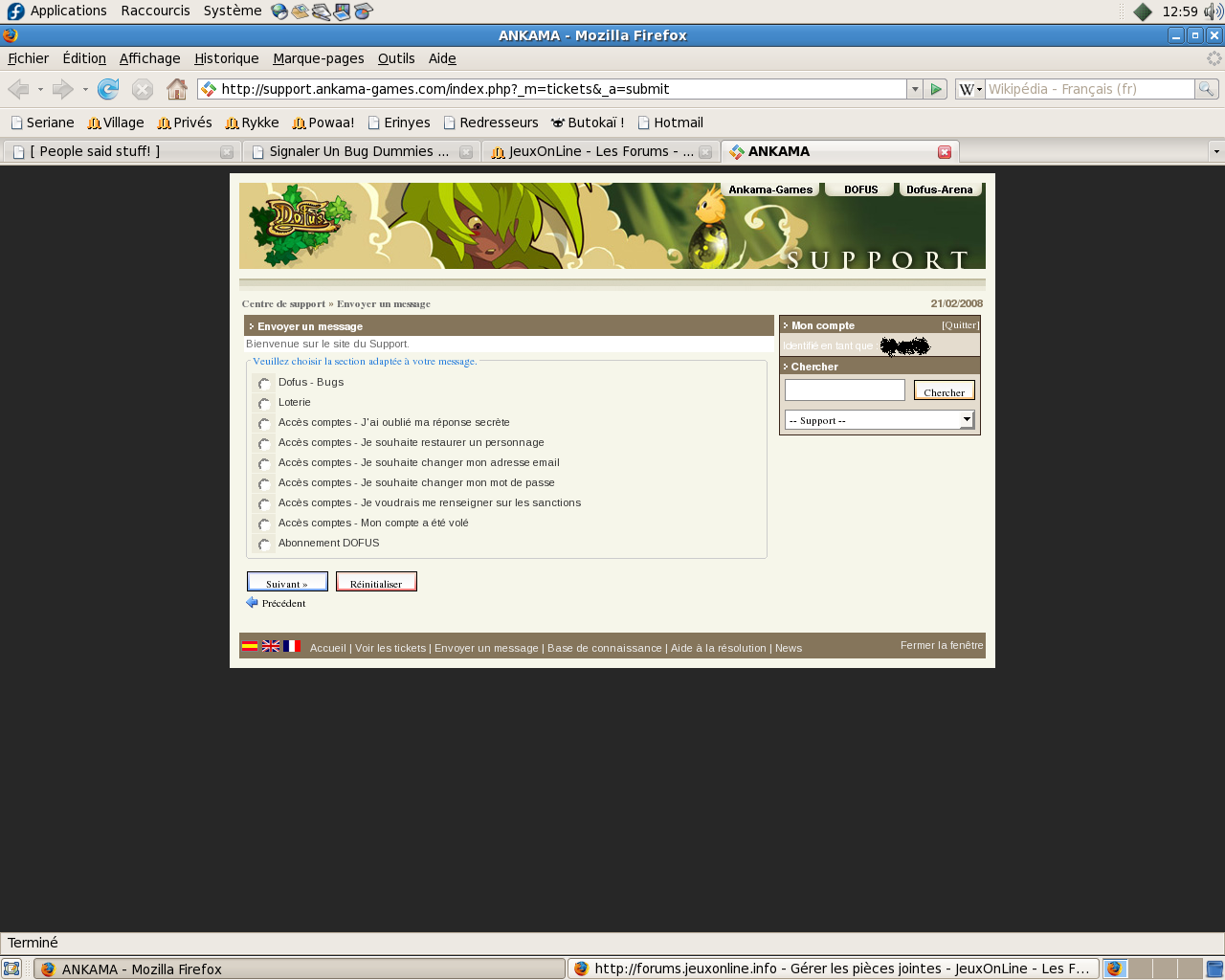Select the Loterie option
The width and height of the screenshot is (1225, 980).
[264, 403]
